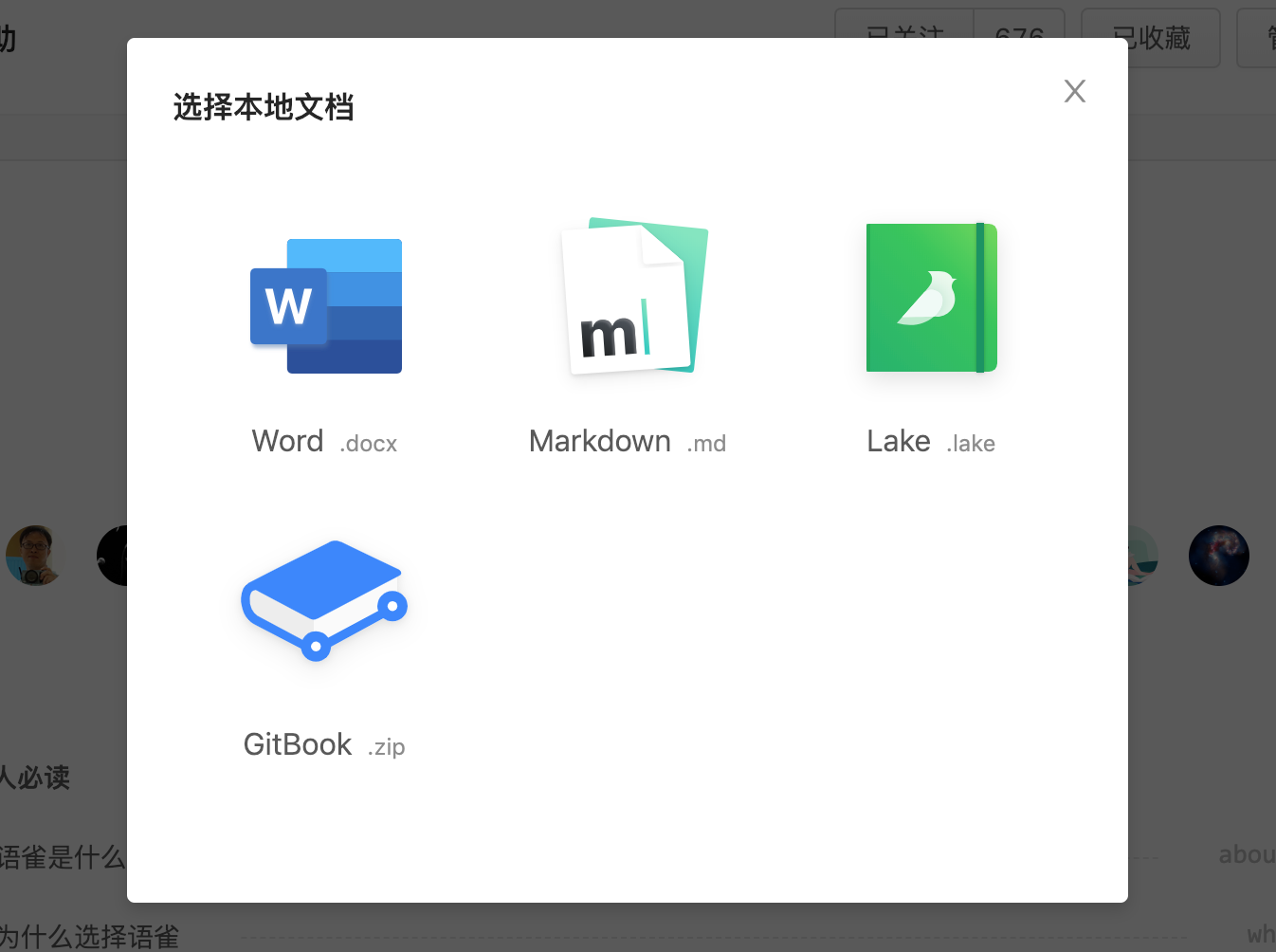The height and width of the screenshot is (952, 1276).
Task: Open the 语雀是什么 document link
Action: (x=63, y=857)
